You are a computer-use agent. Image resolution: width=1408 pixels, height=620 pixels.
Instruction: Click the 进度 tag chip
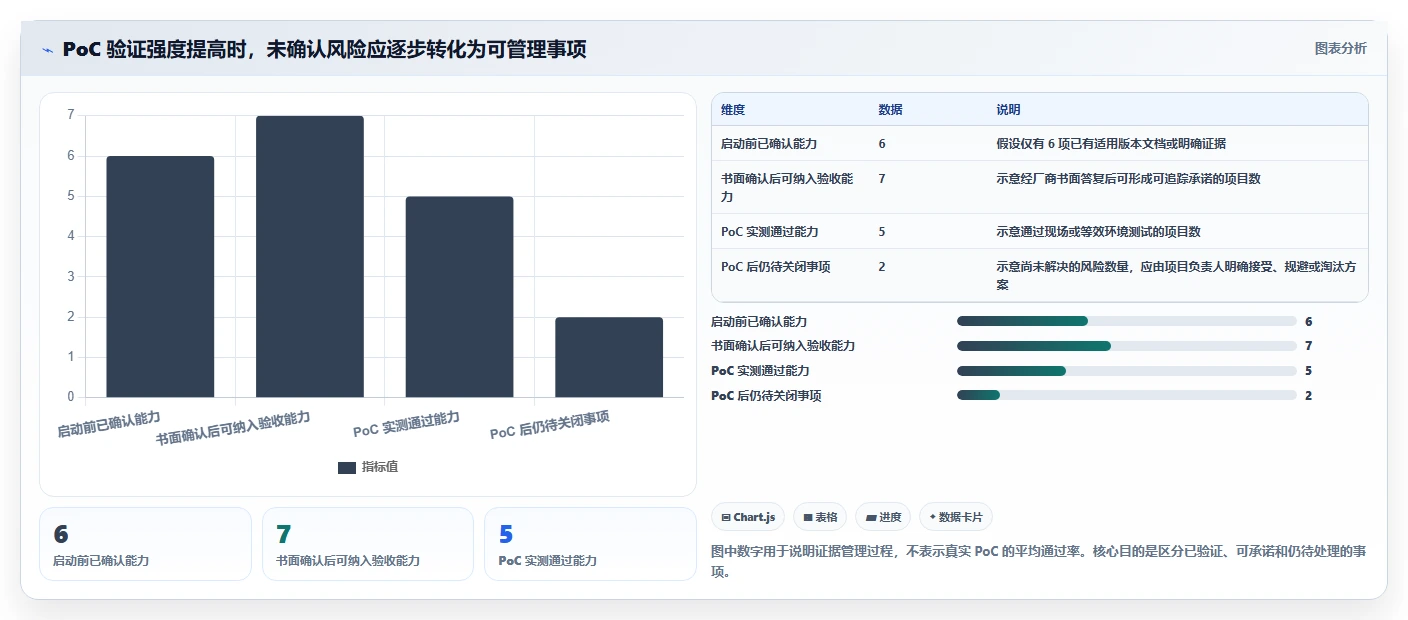(x=883, y=517)
